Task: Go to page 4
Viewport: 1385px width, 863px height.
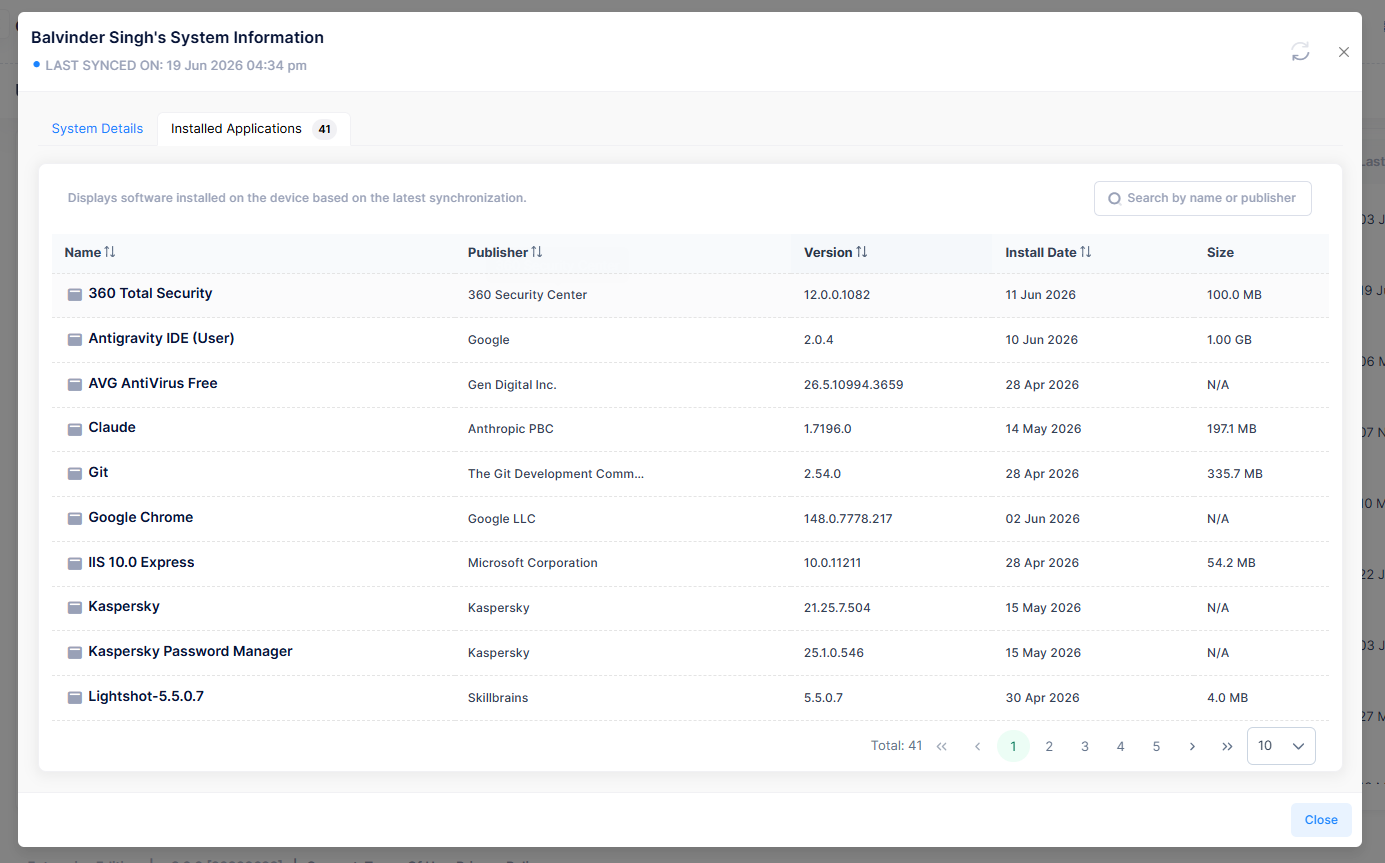Action: click(x=1120, y=746)
